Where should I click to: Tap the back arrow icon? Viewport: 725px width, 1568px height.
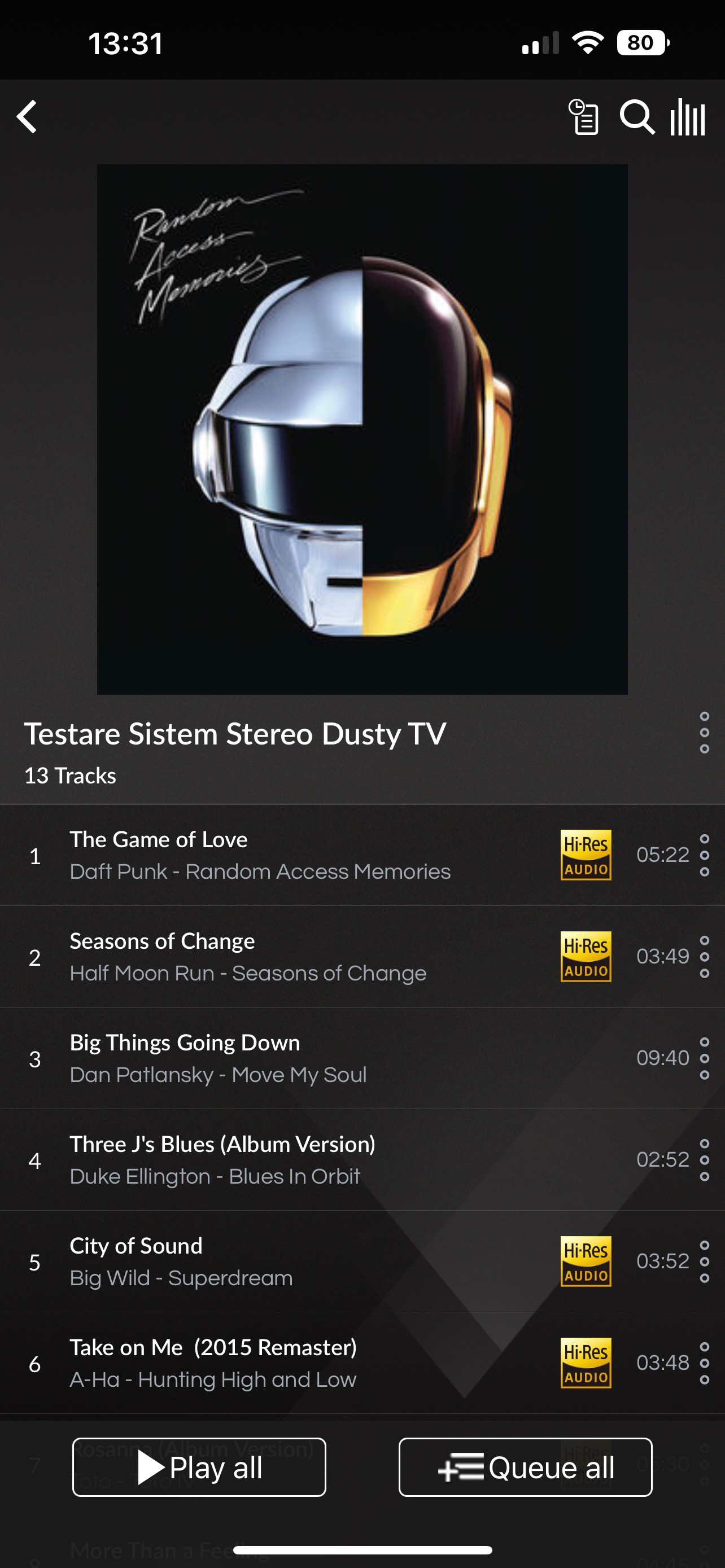28,116
